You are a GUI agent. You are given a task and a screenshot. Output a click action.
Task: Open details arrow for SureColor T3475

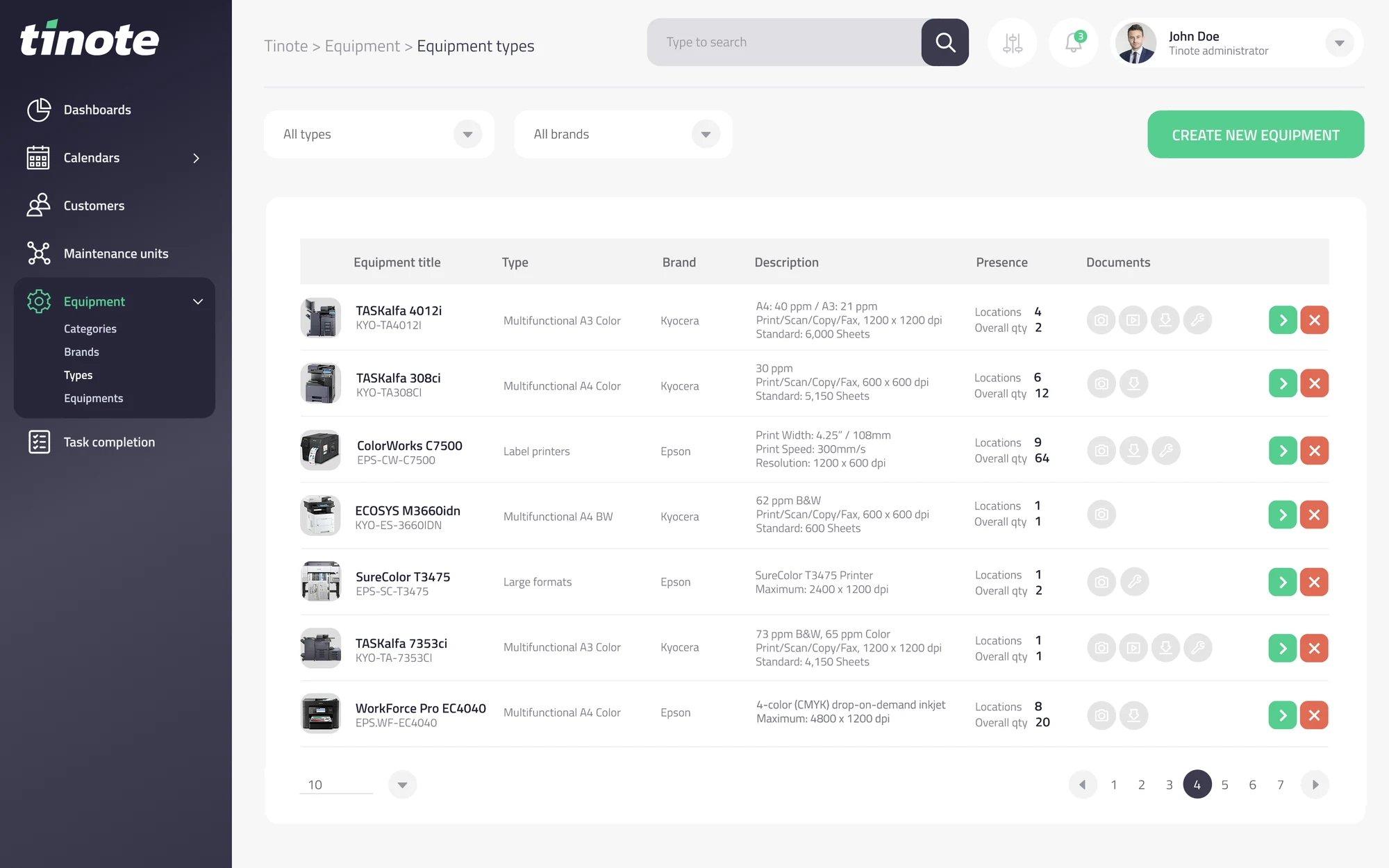(1283, 582)
